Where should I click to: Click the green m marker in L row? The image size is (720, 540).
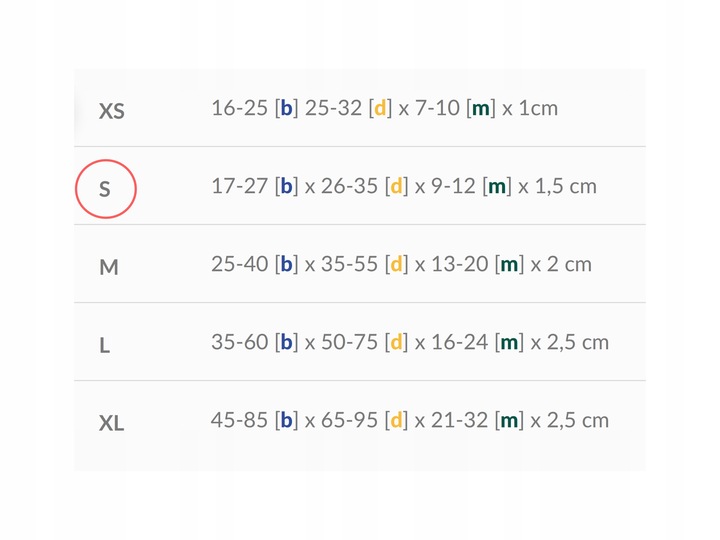509,342
